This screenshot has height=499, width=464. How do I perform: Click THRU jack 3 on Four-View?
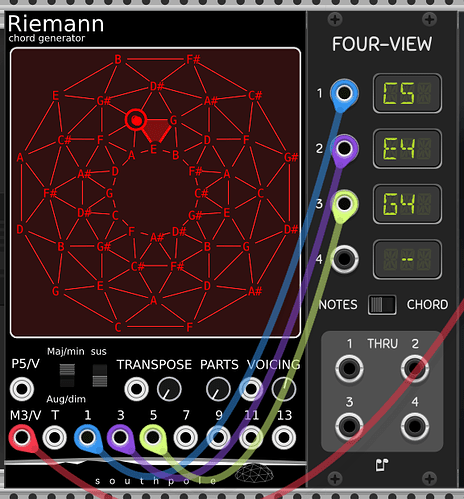pyautogui.click(x=349, y=426)
